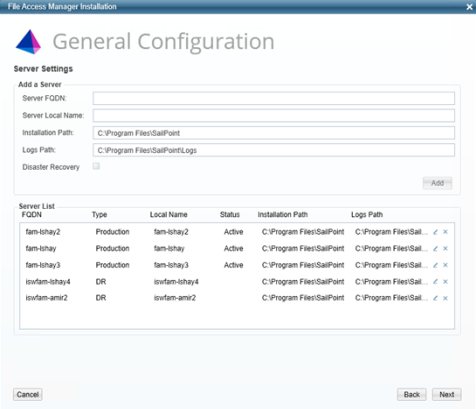
Task: Select fam-lshay3 in the FQDN column
Action: [x=43, y=265]
